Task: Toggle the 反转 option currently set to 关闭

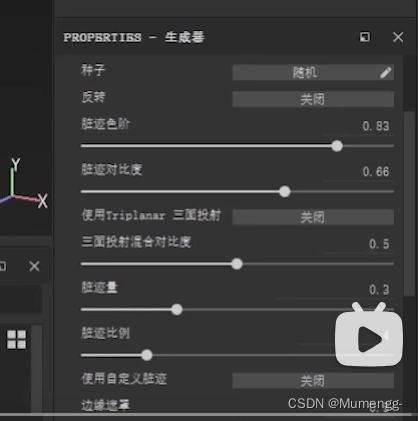Action: (313, 99)
